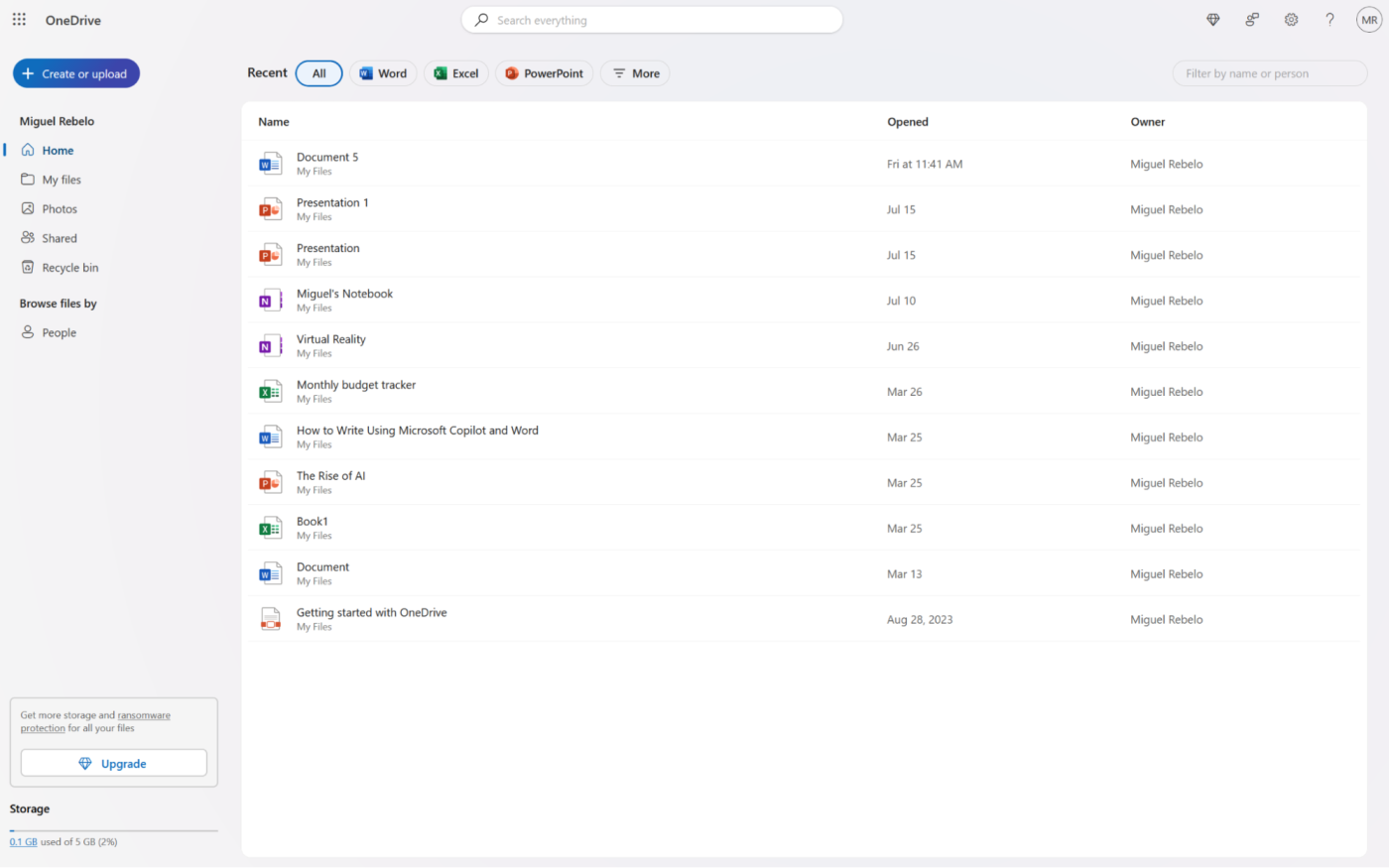Click the Fri at 11:41 AM opened date
Image resolution: width=1389 pixels, height=868 pixels.
pos(925,165)
